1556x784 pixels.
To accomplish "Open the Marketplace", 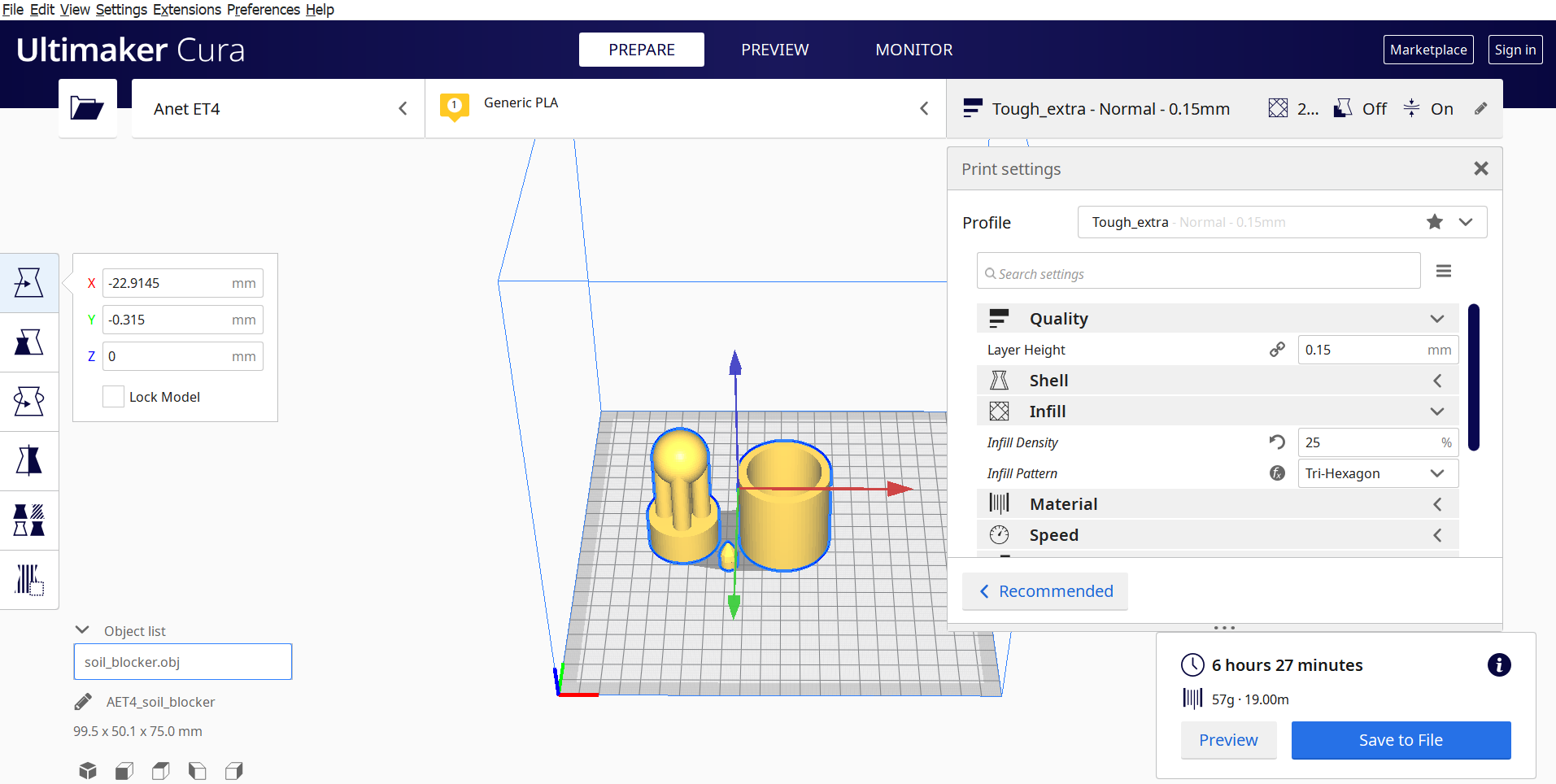I will pyautogui.click(x=1428, y=50).
